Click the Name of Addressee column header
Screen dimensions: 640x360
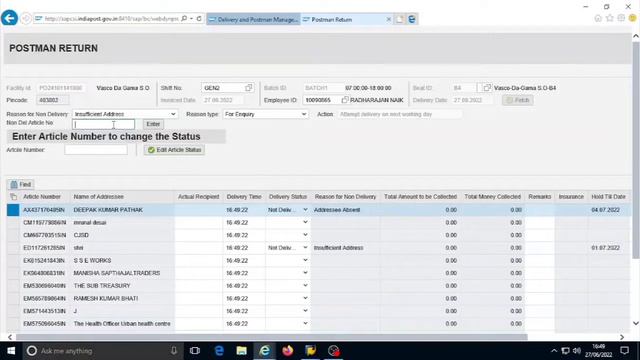coord(98,197)
